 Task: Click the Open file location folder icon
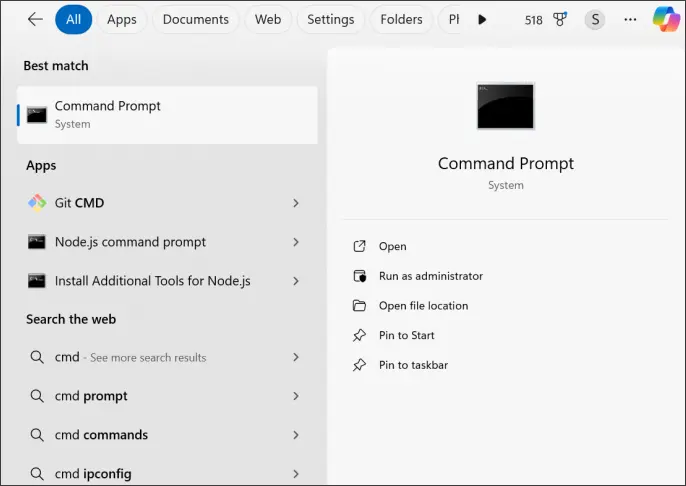pyautogui.click(x=359, y=306)
